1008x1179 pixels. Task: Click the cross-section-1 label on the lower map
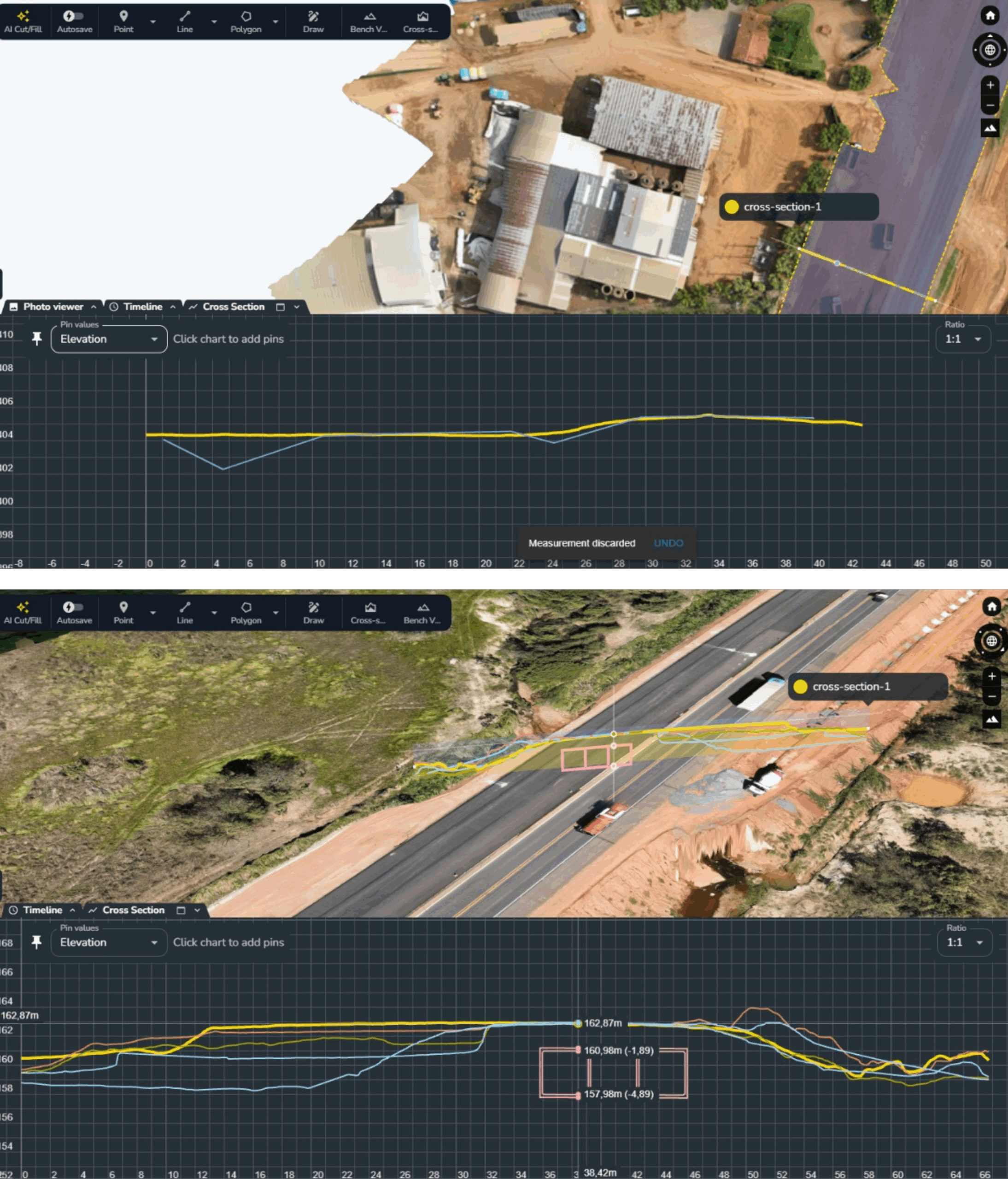(x=851, y=687)
